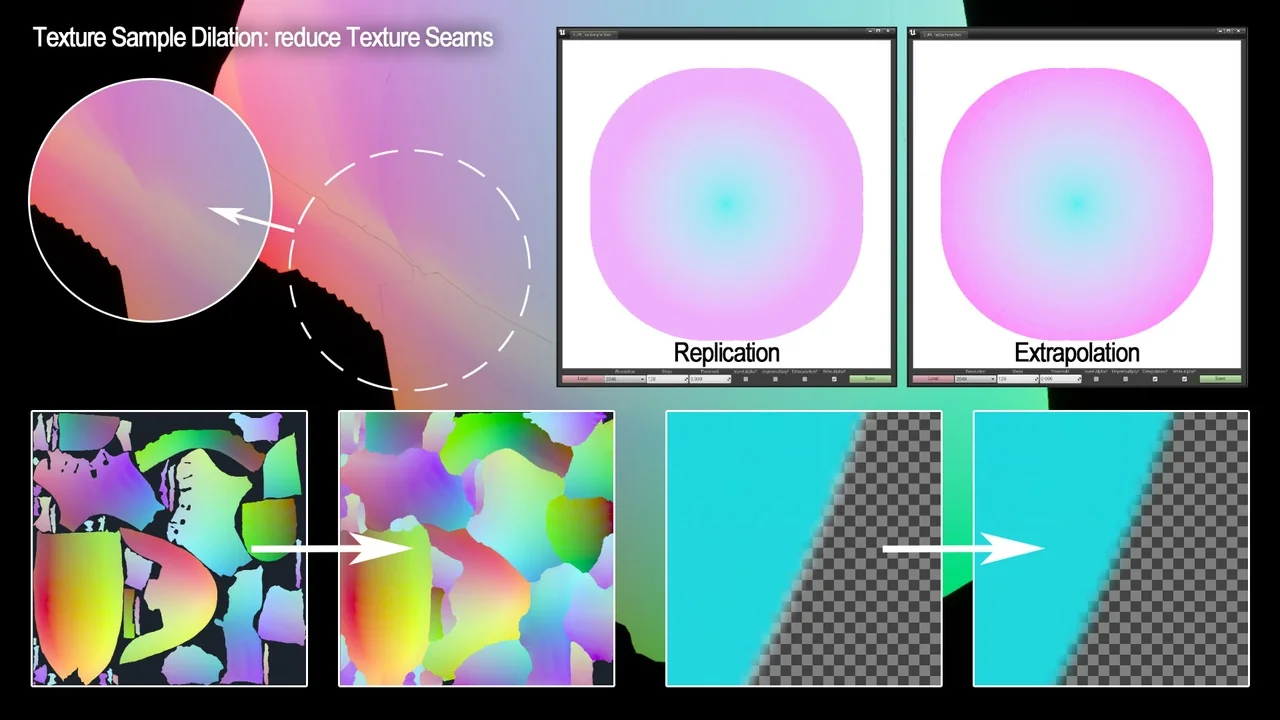Open Resolution dropdown in Replication window
Image resolution: width=1280 pixels, height=720 pixels.
[625, 379]
